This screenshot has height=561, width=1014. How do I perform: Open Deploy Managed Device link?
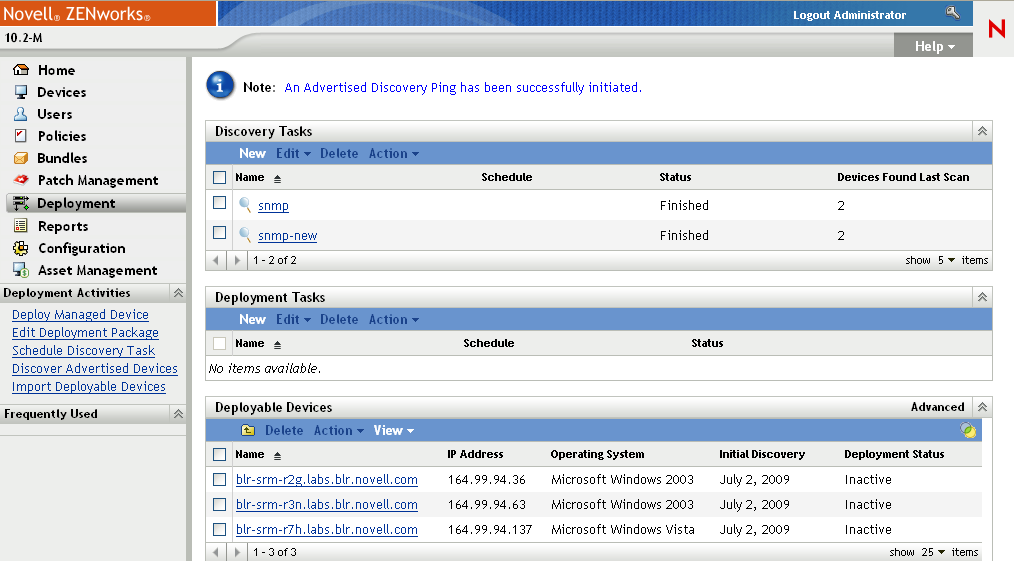(x=80, y=315)
